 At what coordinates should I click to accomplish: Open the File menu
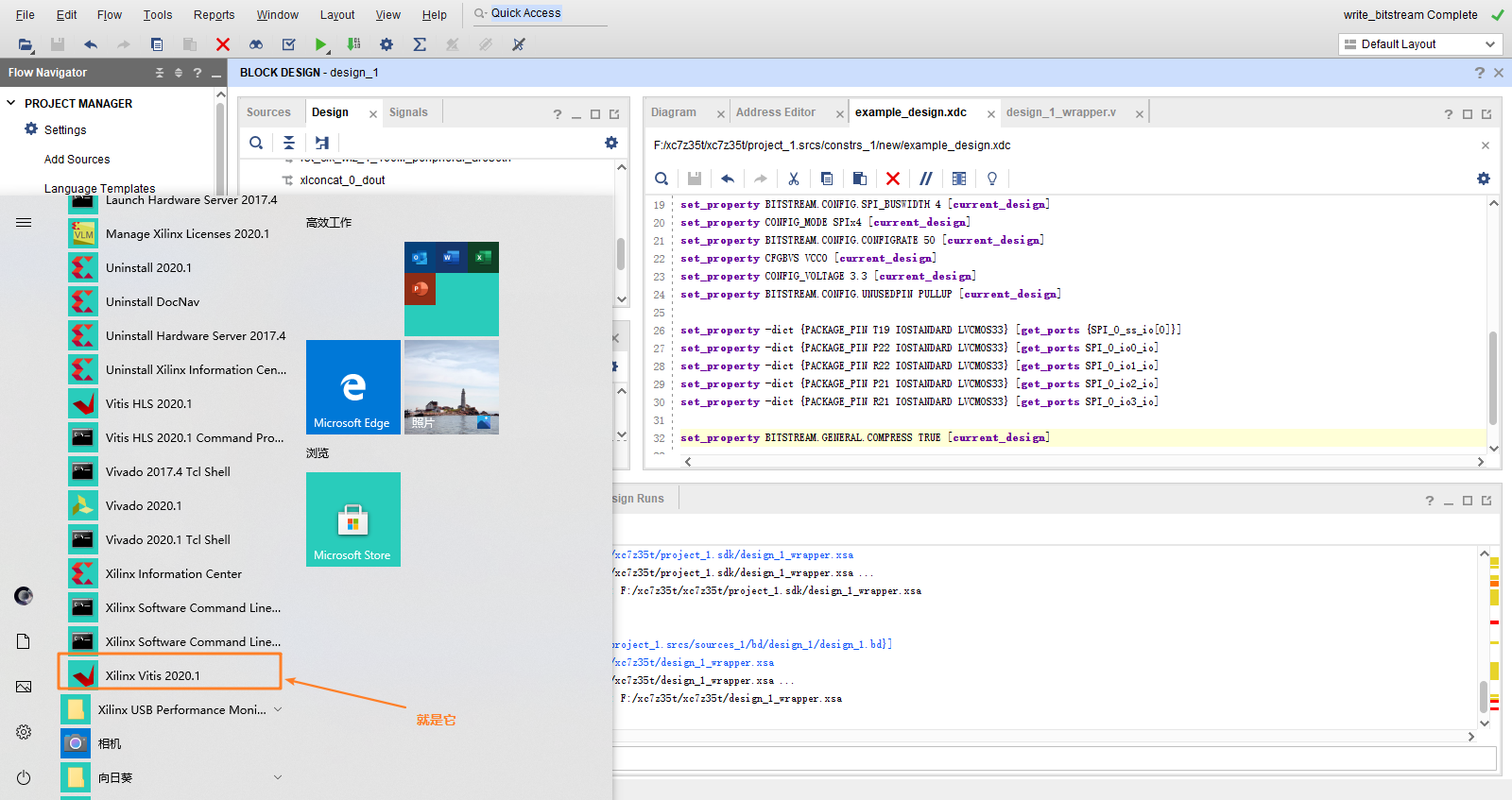[x=26, y=15]
